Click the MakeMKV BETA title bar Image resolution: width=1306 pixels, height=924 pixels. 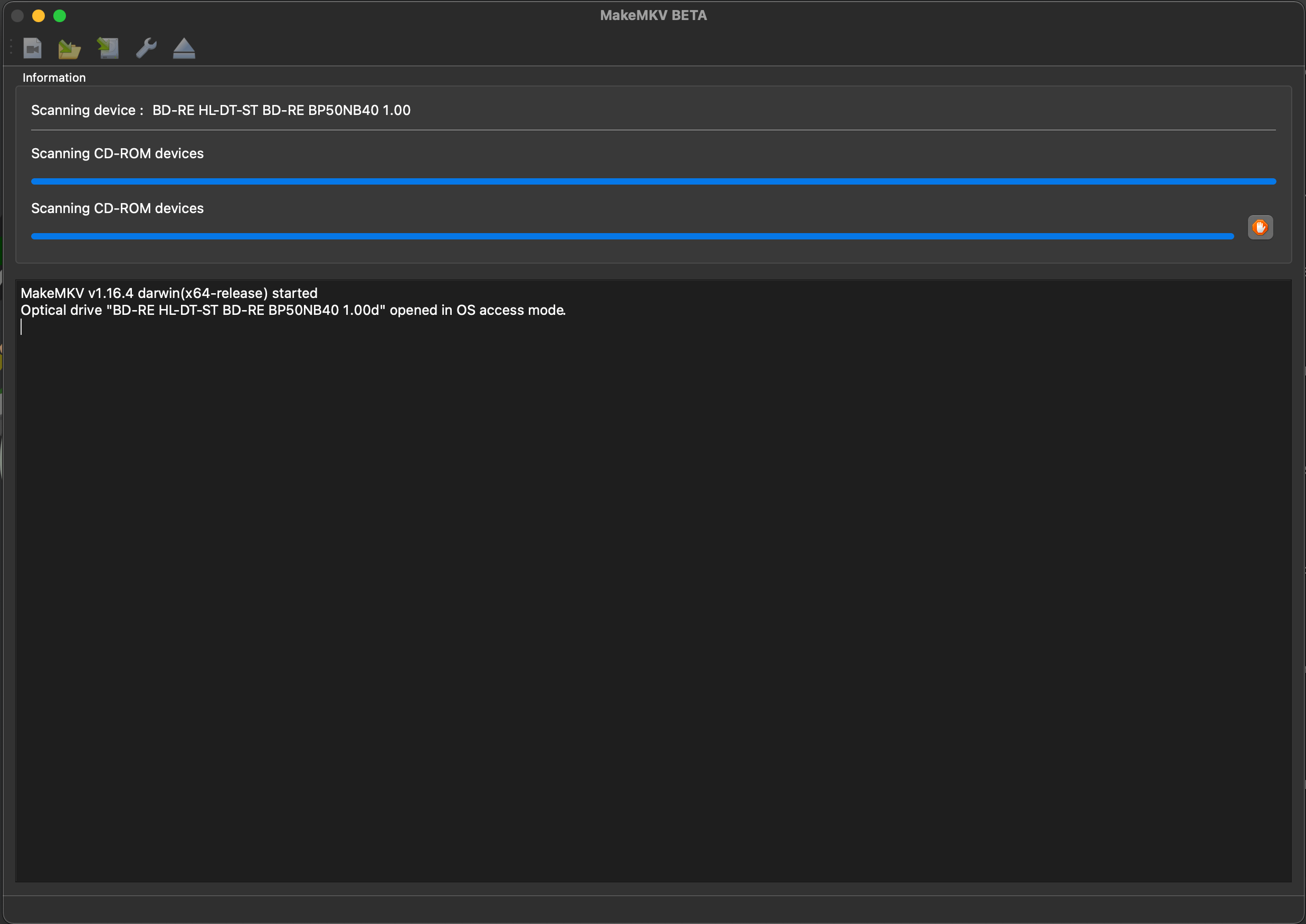point(653,15)
